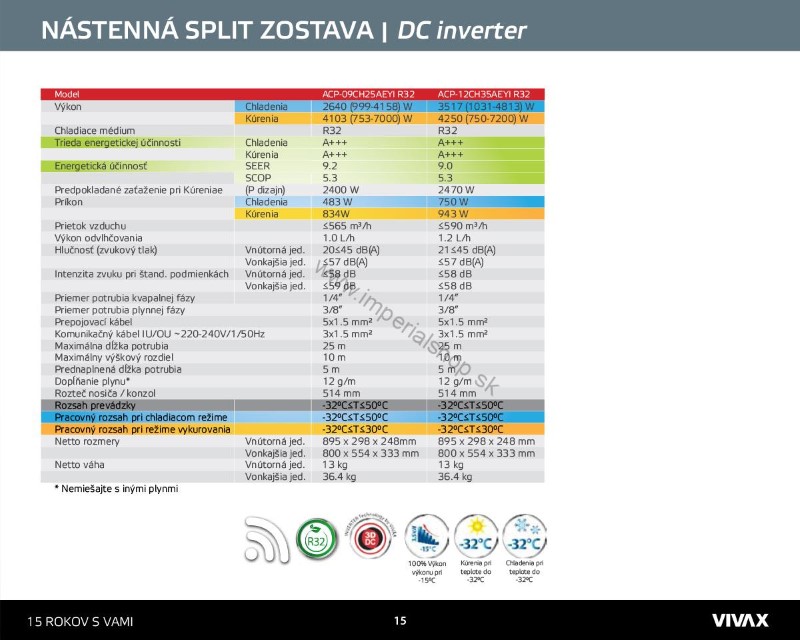This screenshot has width=800, height=640.
Task: Click model header 'ACP-12CH35AEYI R32'
Action: [484, 94]
